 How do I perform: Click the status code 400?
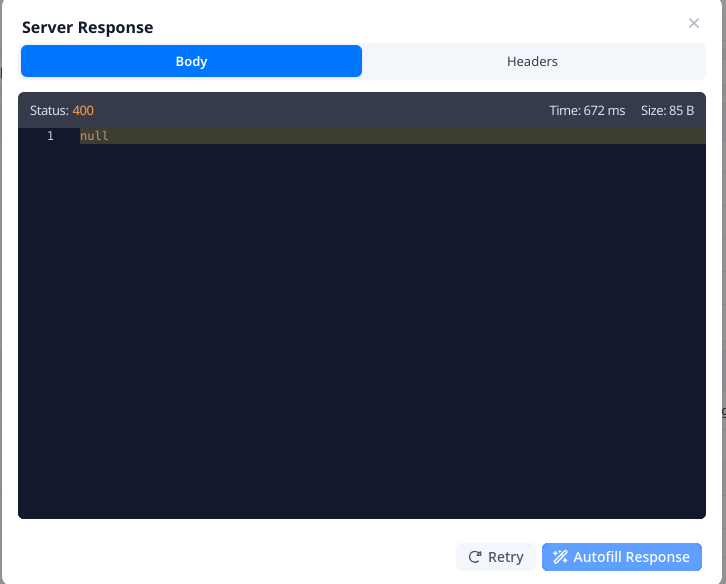(x=83, y=110)
